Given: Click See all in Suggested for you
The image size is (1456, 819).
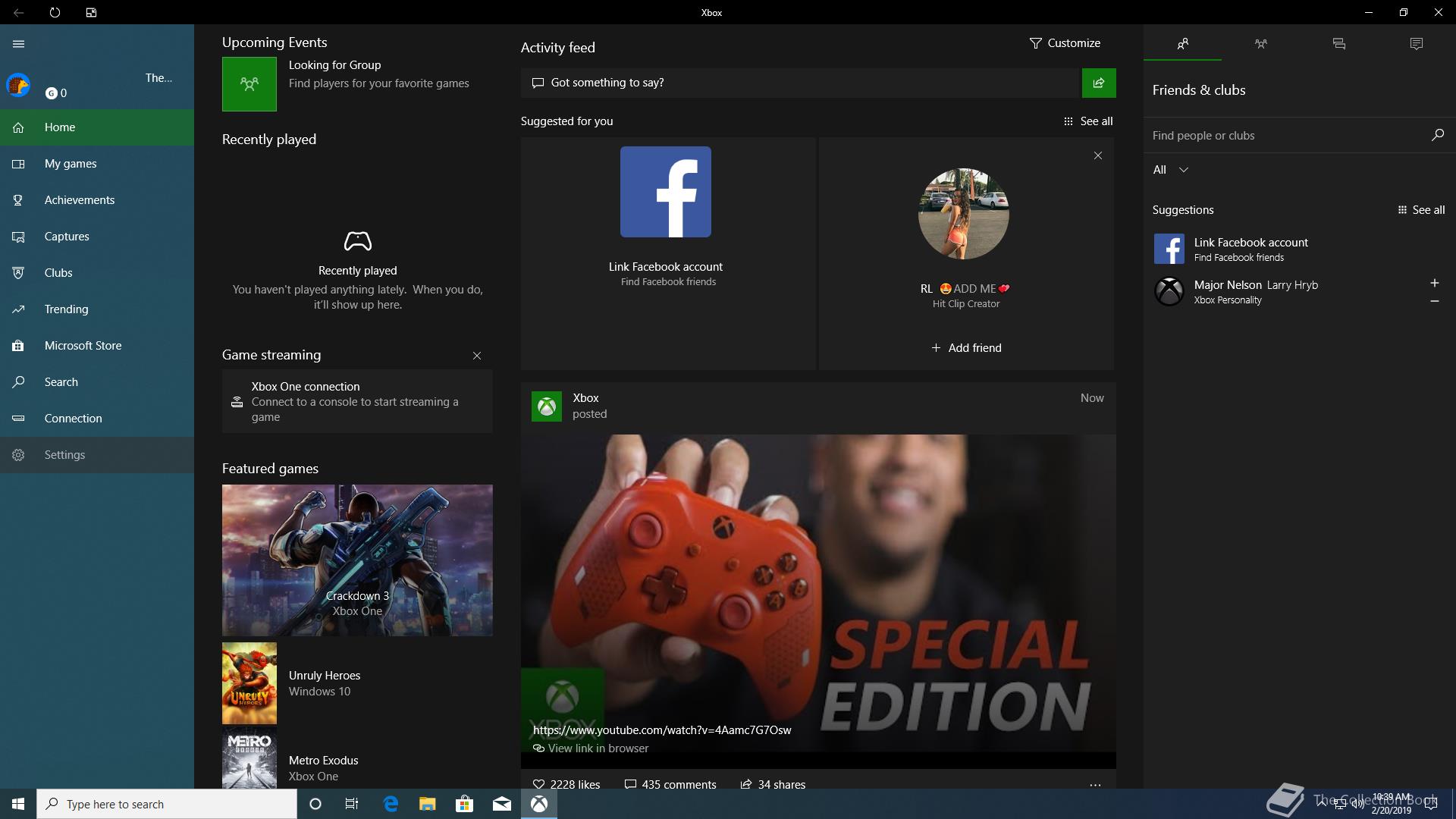Looking at the screenshot, I should coord(1088,121).
